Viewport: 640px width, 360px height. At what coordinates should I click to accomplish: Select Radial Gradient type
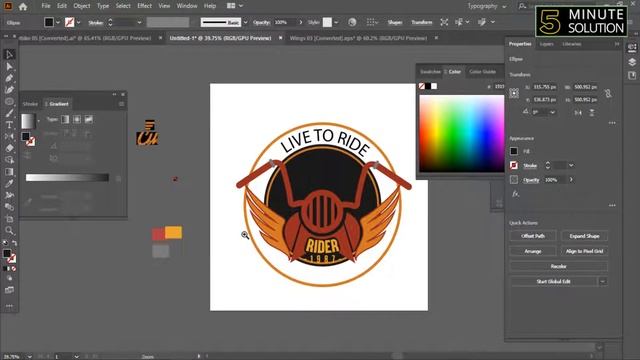[x=77, y=119]
